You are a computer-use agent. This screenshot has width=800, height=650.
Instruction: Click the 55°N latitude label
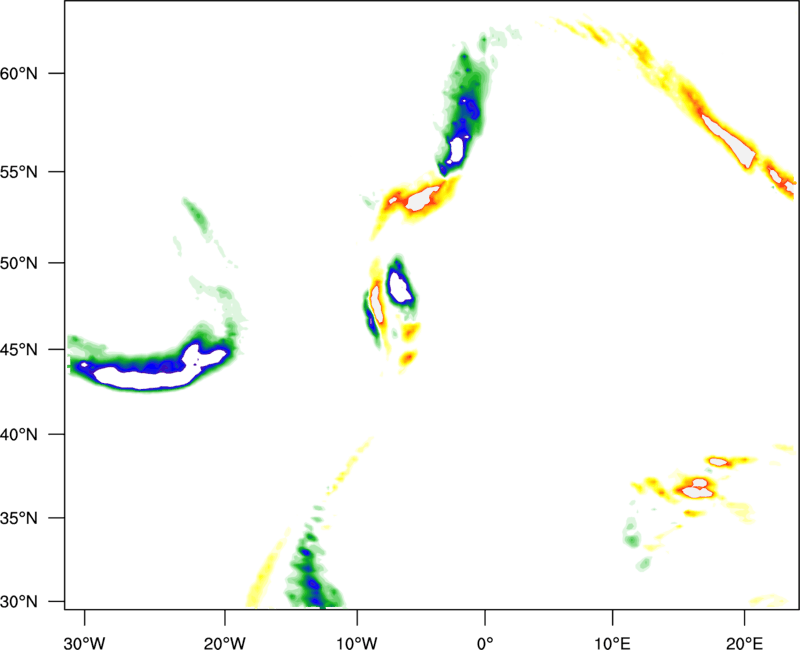pyautogui.click(x=19, y=172)
